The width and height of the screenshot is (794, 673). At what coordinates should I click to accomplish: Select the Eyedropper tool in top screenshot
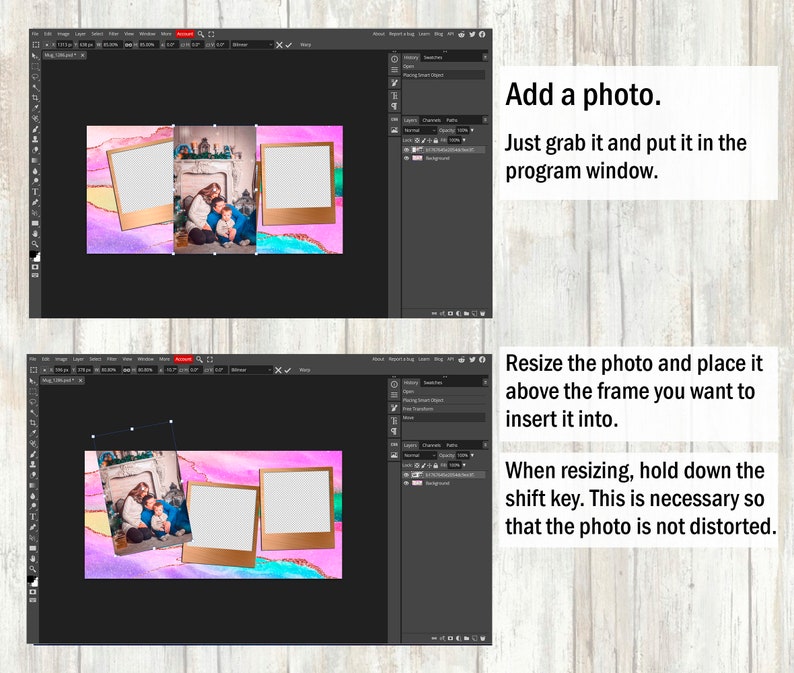pyautogui.click(x=35, y=107)
